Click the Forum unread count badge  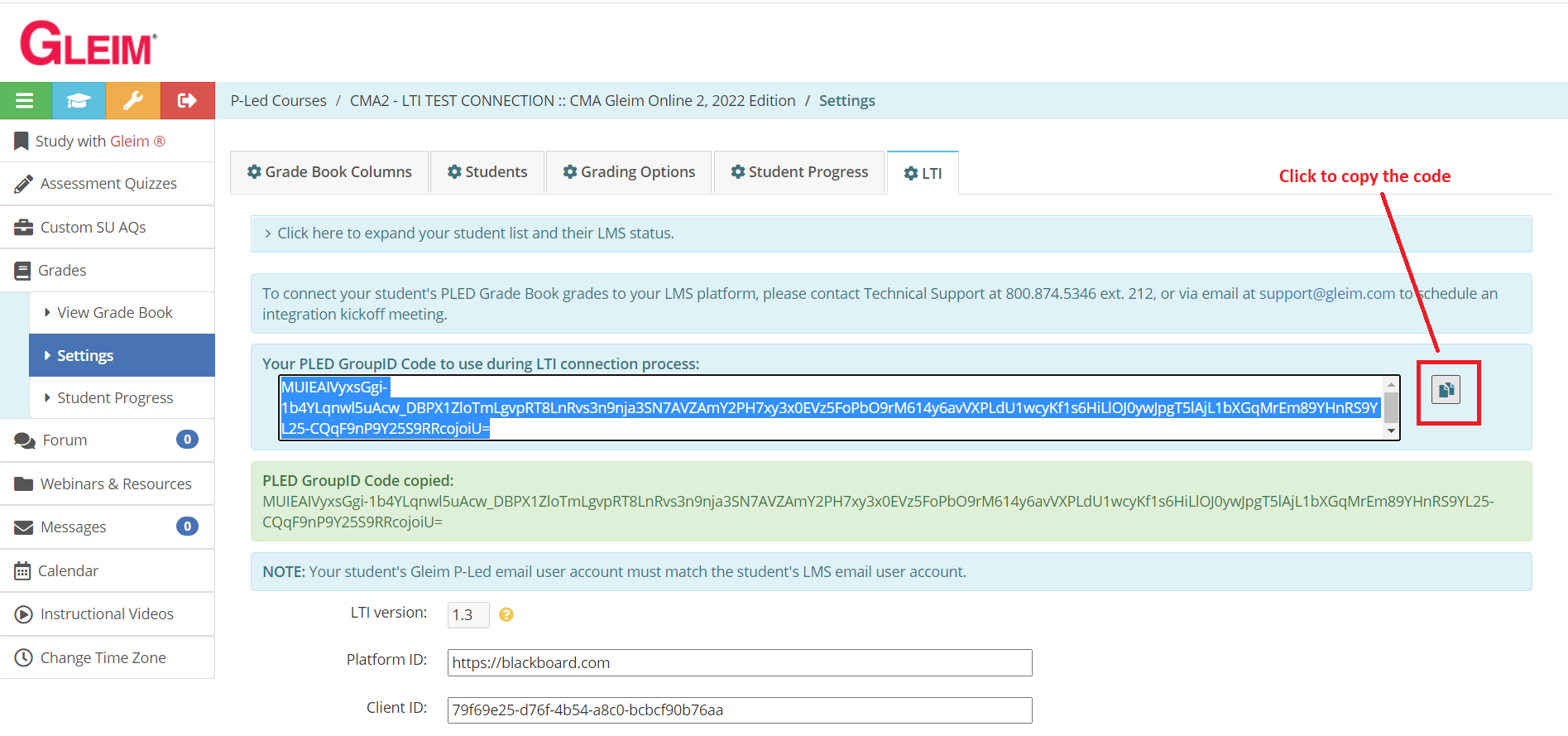pos(187,440)
